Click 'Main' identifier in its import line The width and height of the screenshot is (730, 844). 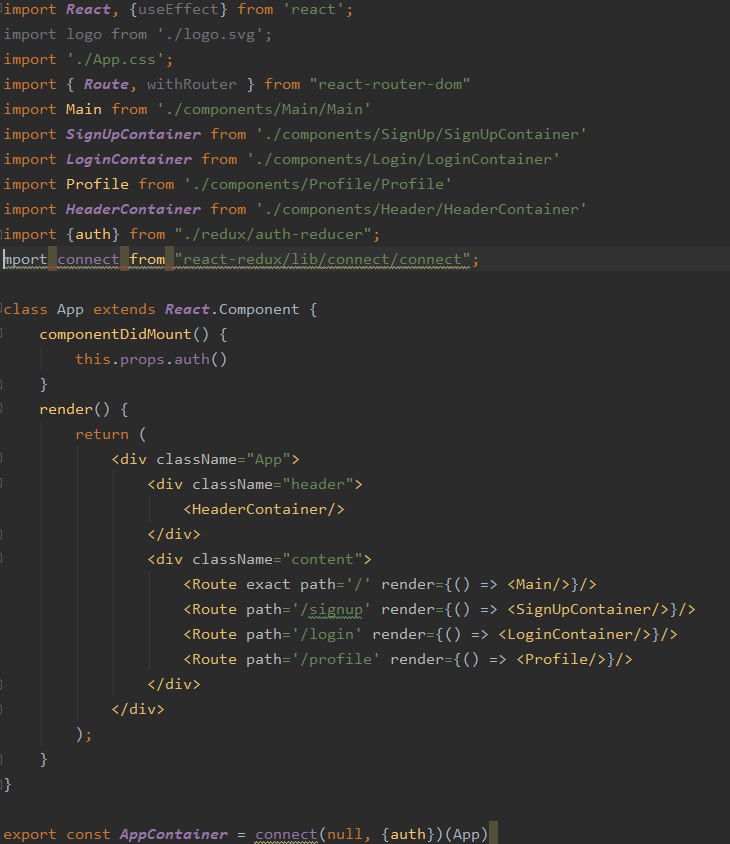[83, 109]
